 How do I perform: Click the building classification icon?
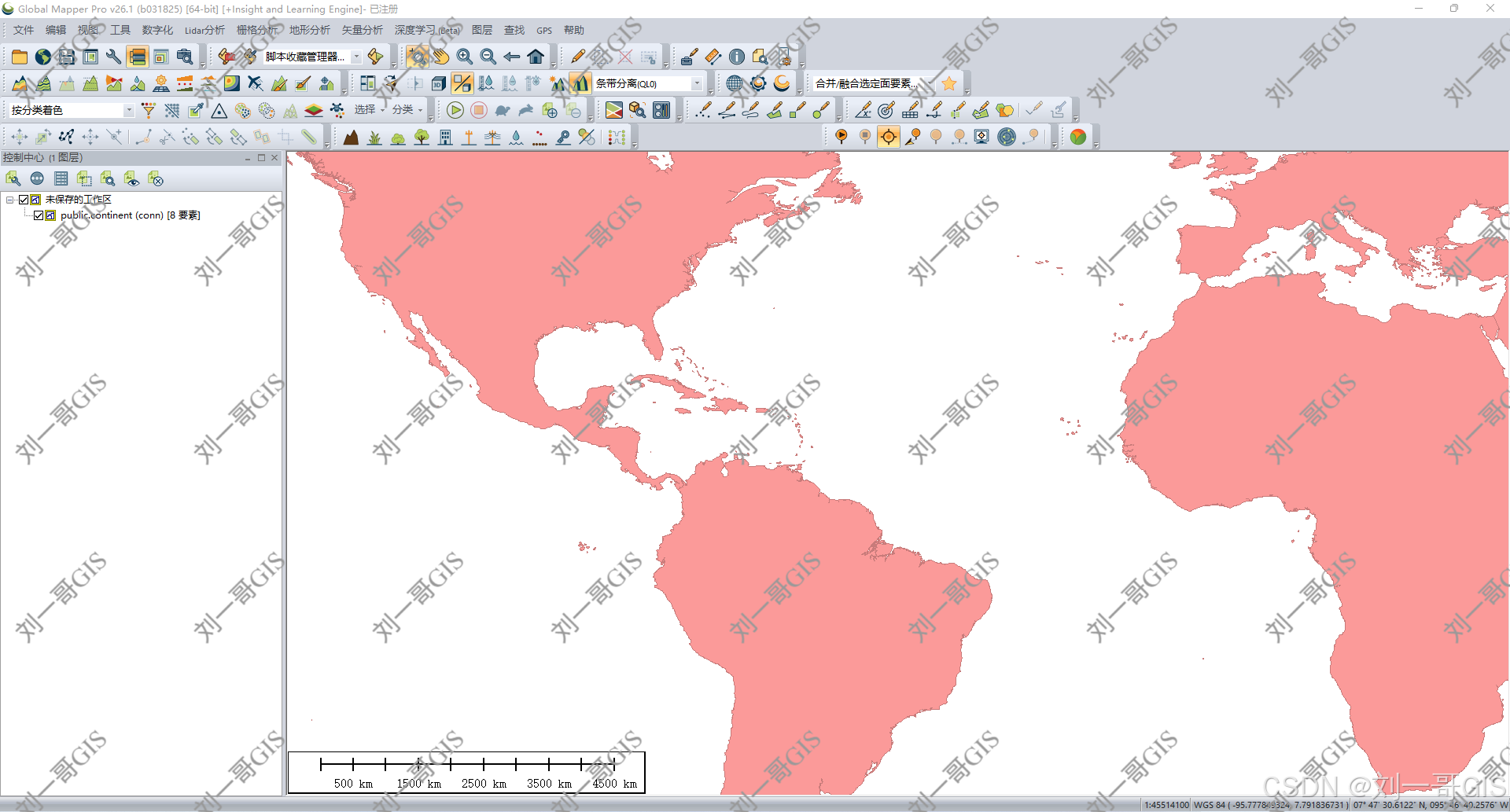pos(445,137)
